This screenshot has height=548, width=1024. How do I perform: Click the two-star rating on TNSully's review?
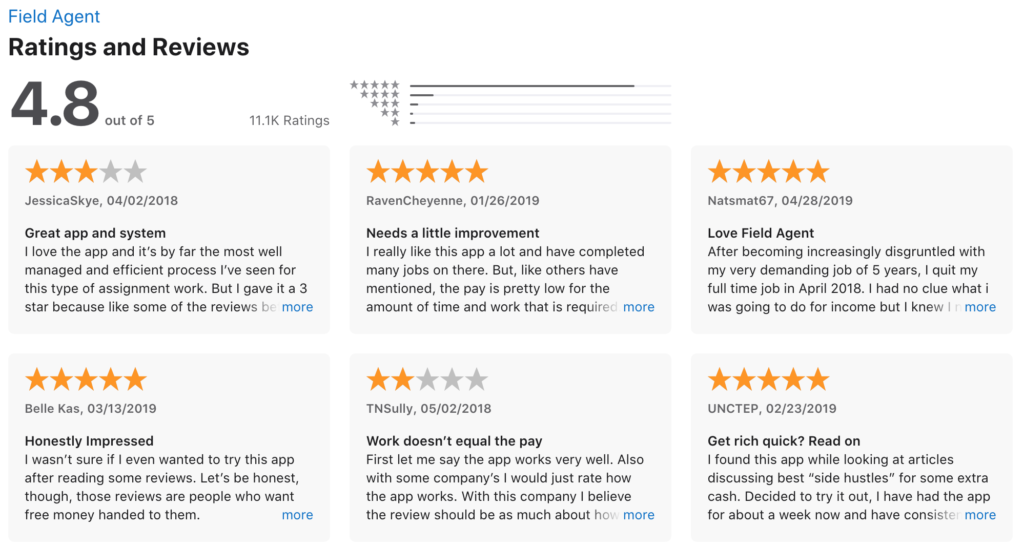(427, 379)
